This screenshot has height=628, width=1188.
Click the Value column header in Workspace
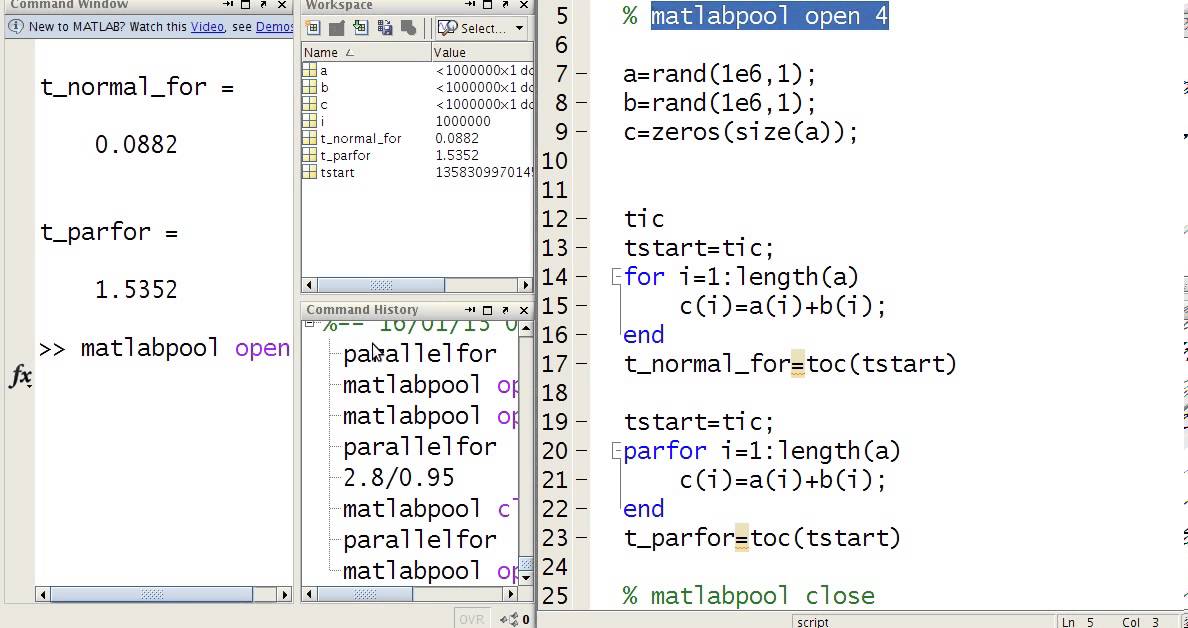483,52
